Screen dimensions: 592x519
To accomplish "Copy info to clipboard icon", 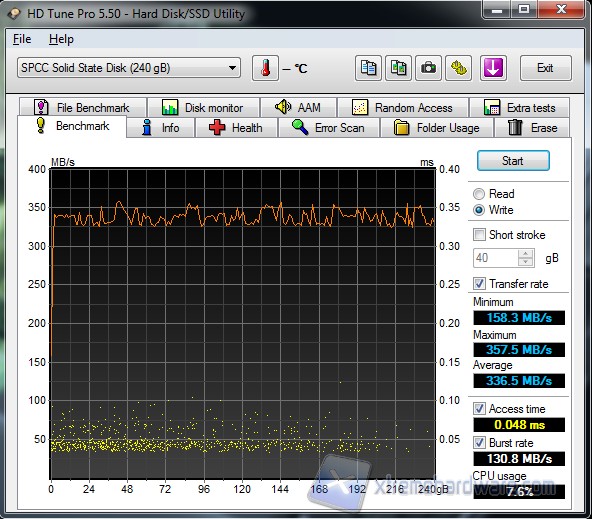I will point(368,68).
